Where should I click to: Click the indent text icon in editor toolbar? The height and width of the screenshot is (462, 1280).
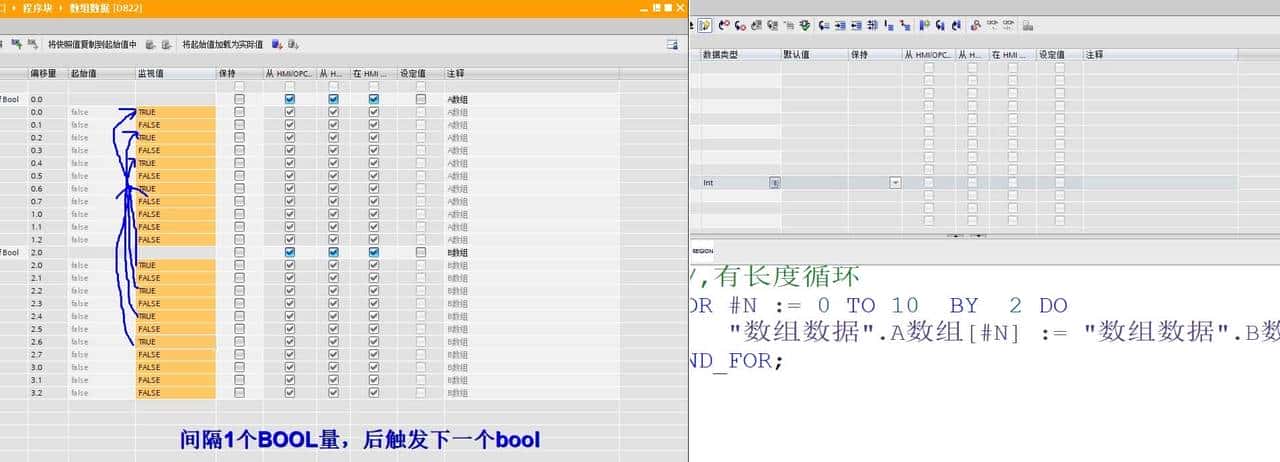pos(841,25)
